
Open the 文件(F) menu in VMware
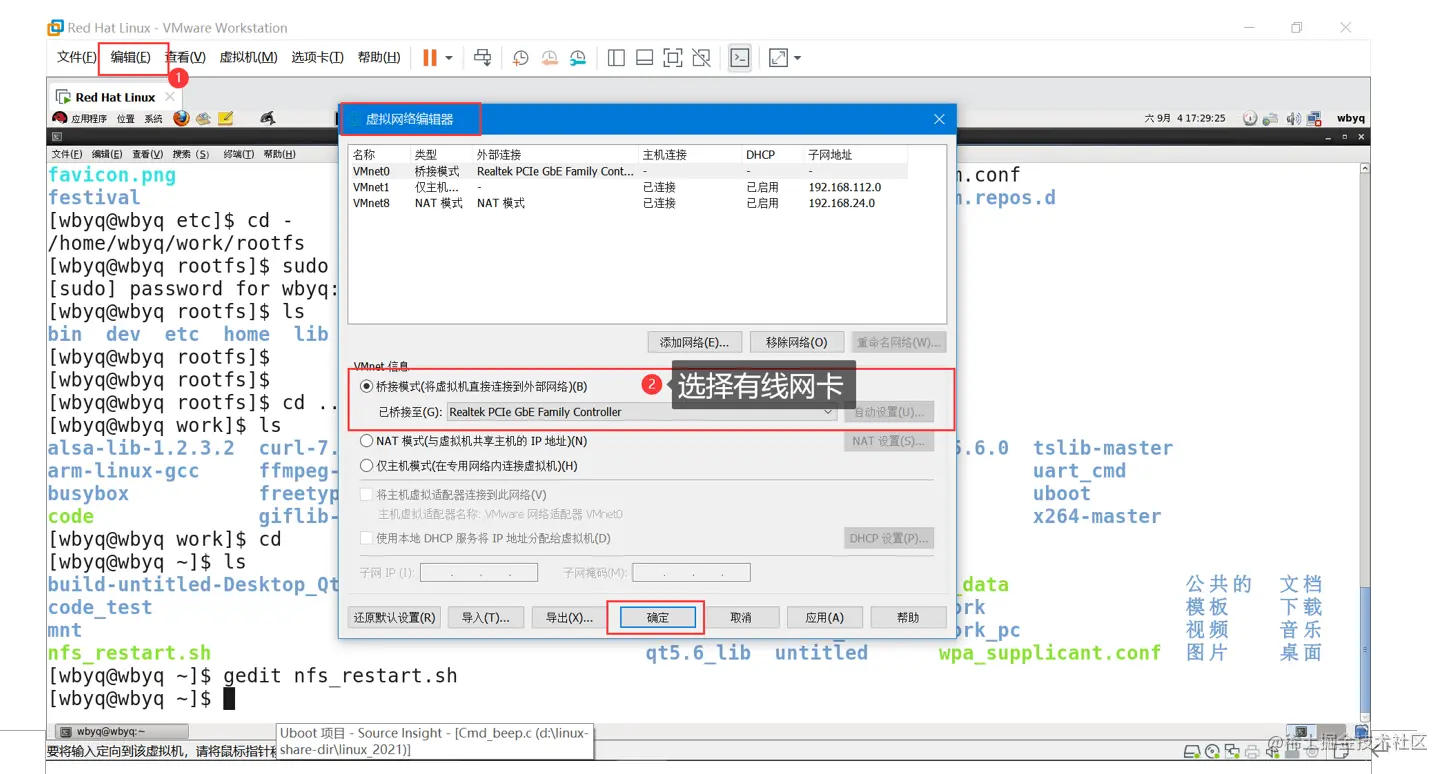[77, 58]
